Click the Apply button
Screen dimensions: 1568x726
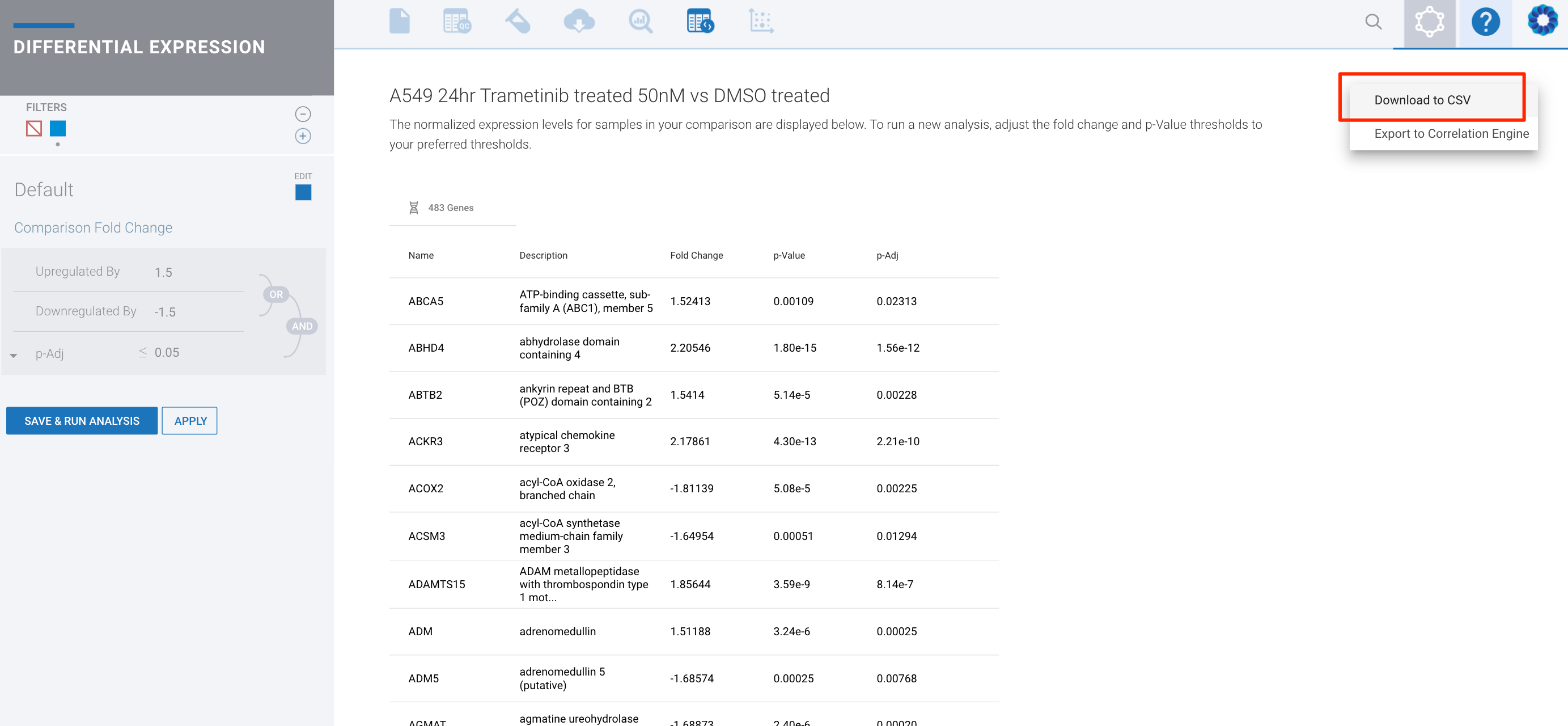190,421
